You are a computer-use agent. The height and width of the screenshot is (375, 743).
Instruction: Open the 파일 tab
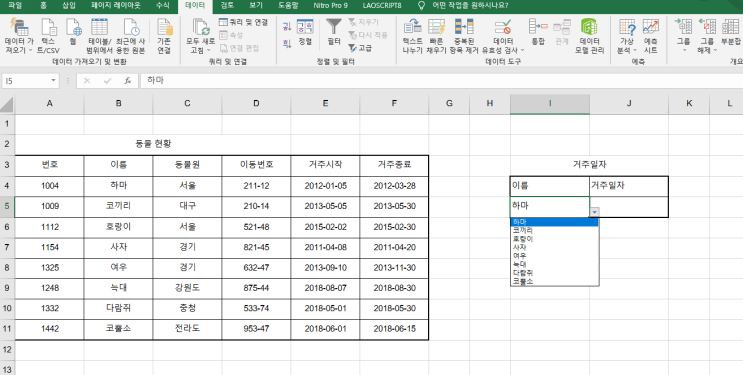[15, 6]
